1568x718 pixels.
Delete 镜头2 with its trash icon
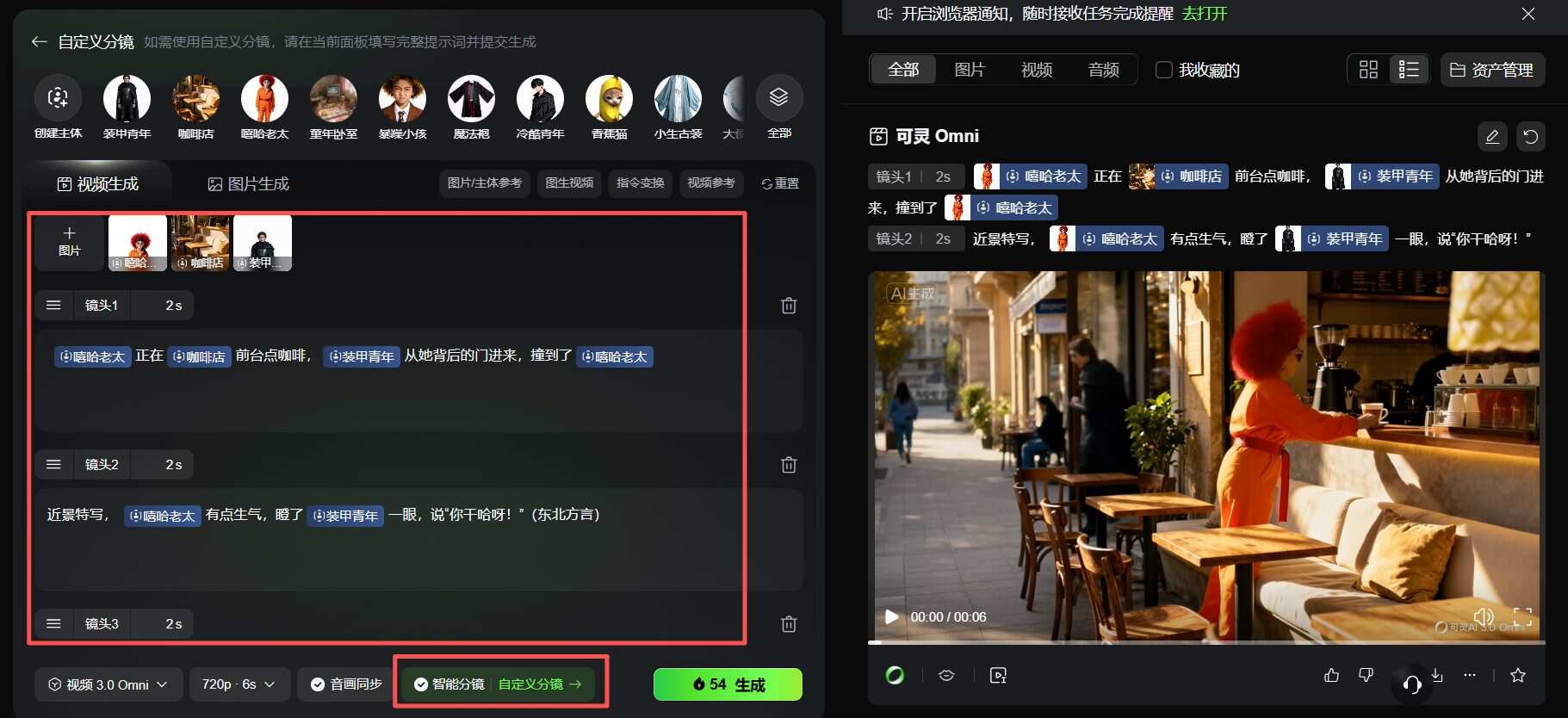point(789,465)
